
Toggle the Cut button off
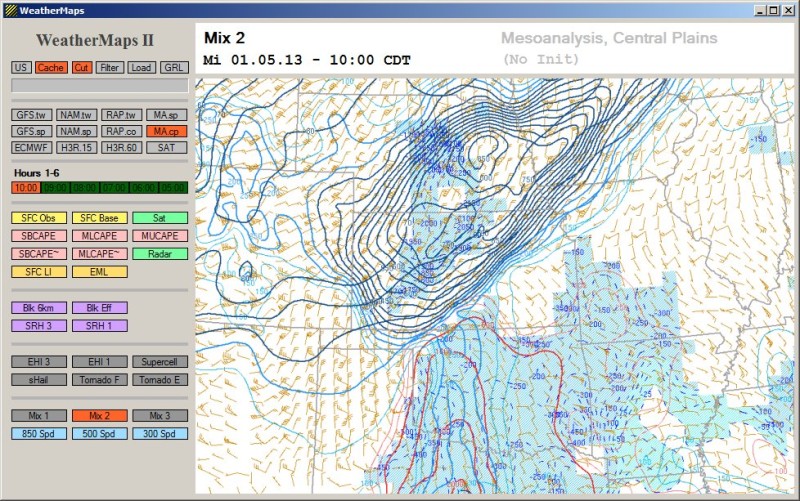pos(81,67)
